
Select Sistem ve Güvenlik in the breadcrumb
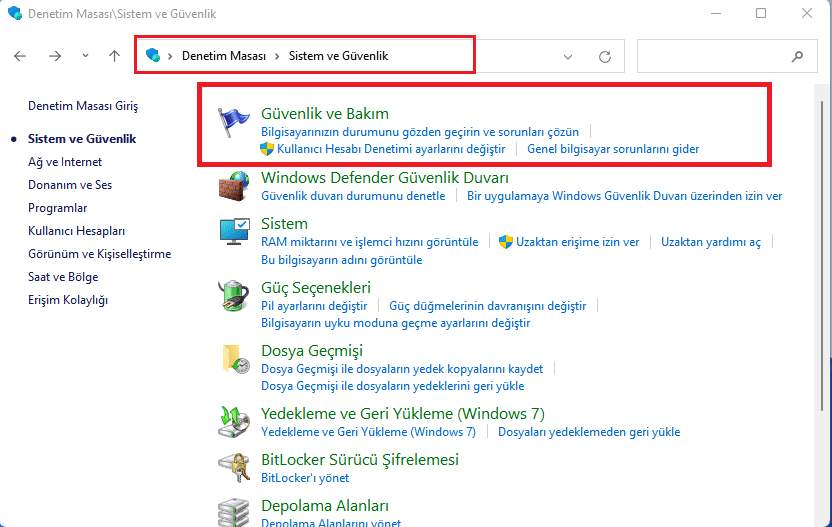tap(339, 56)
